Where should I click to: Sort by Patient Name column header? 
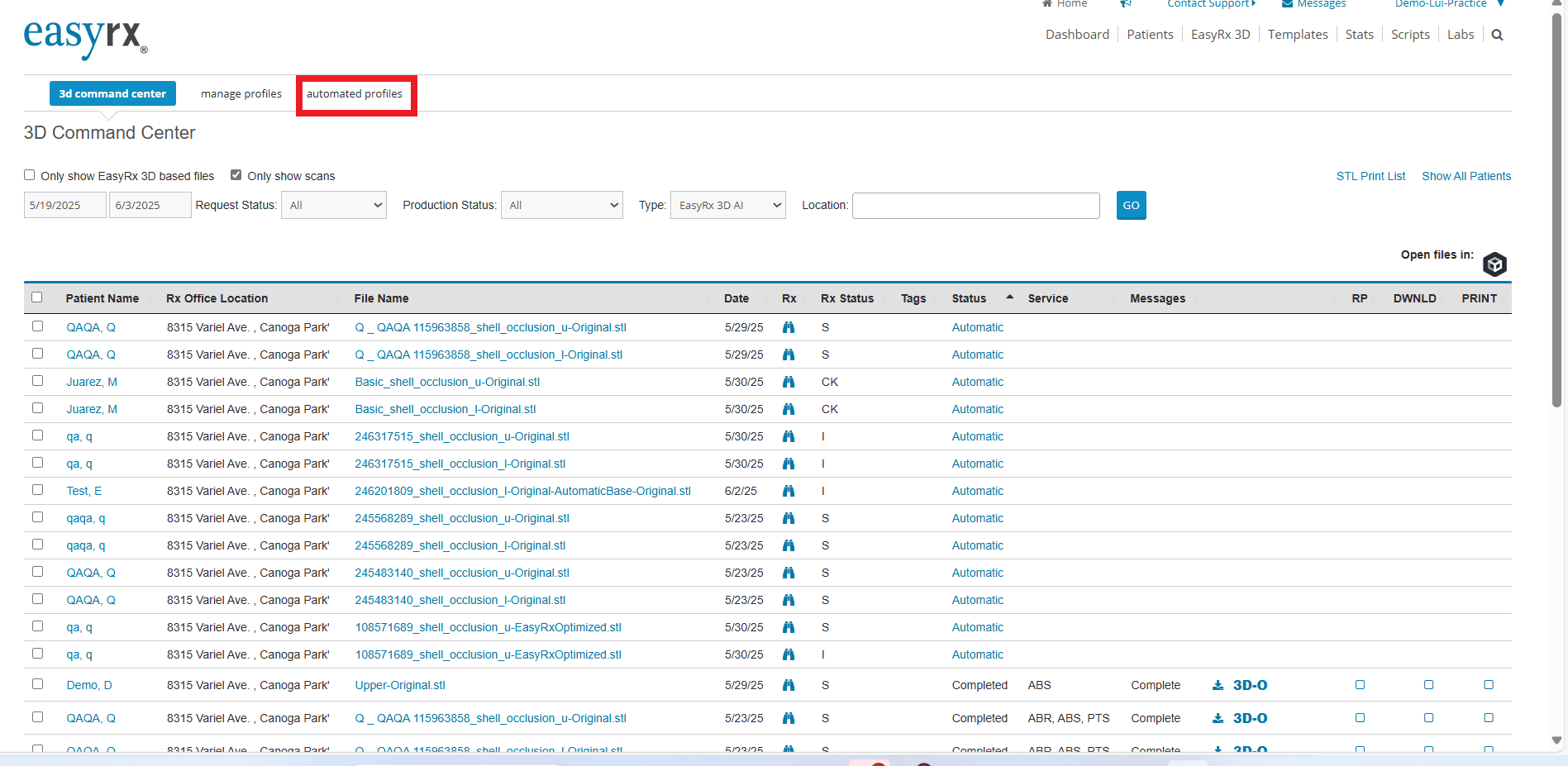[x=102, y=298]
